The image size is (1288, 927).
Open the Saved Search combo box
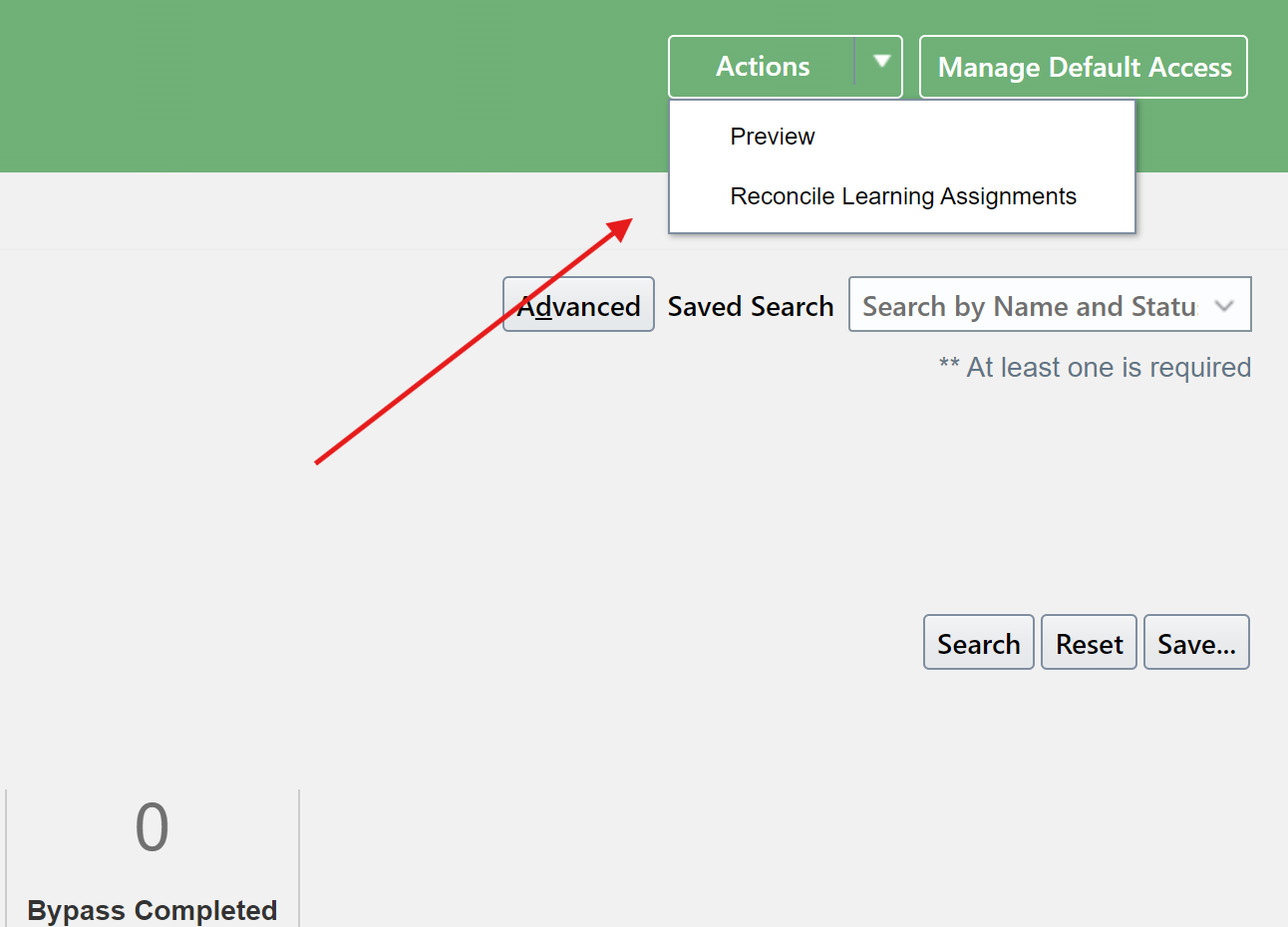[x=1049, y=304]
